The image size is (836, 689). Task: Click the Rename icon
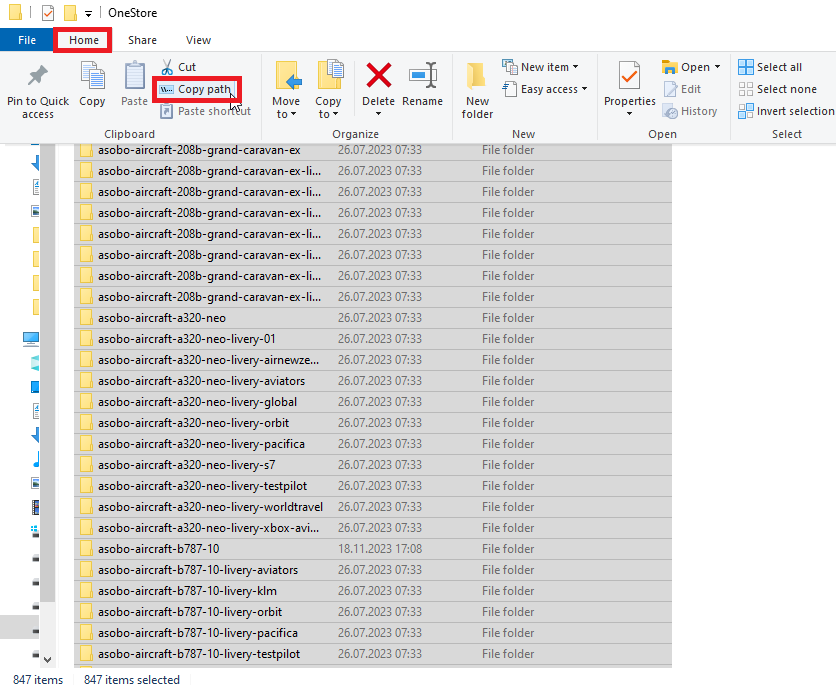pos(423,76)
